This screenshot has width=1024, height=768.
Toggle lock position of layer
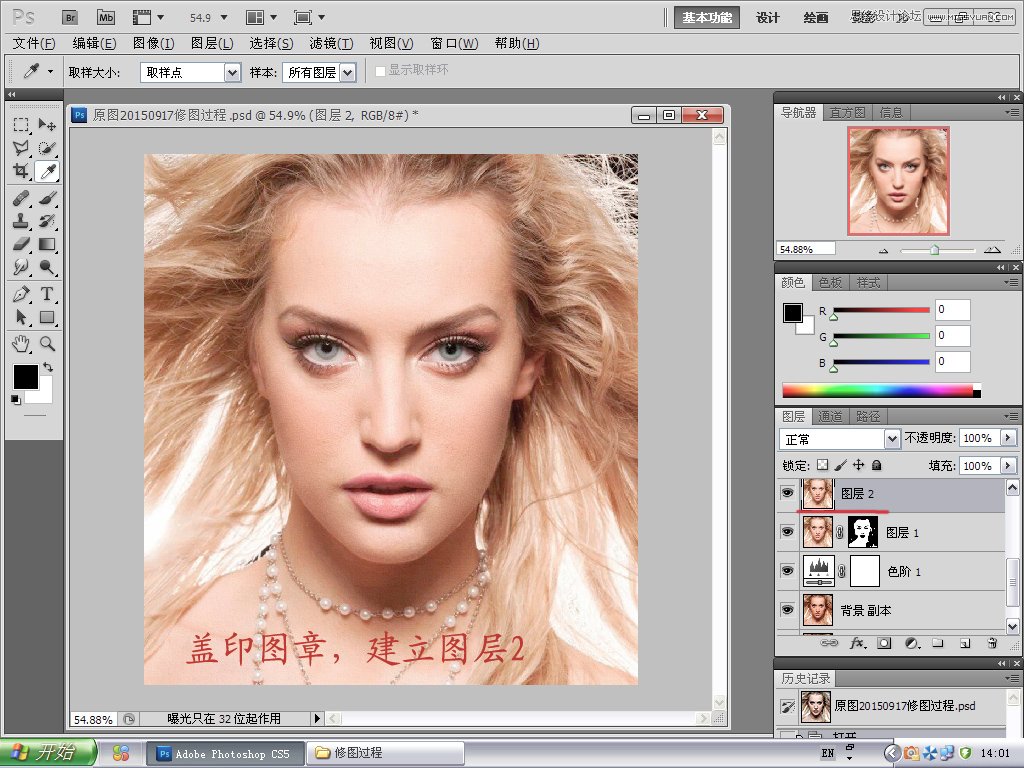click(859, 465)
